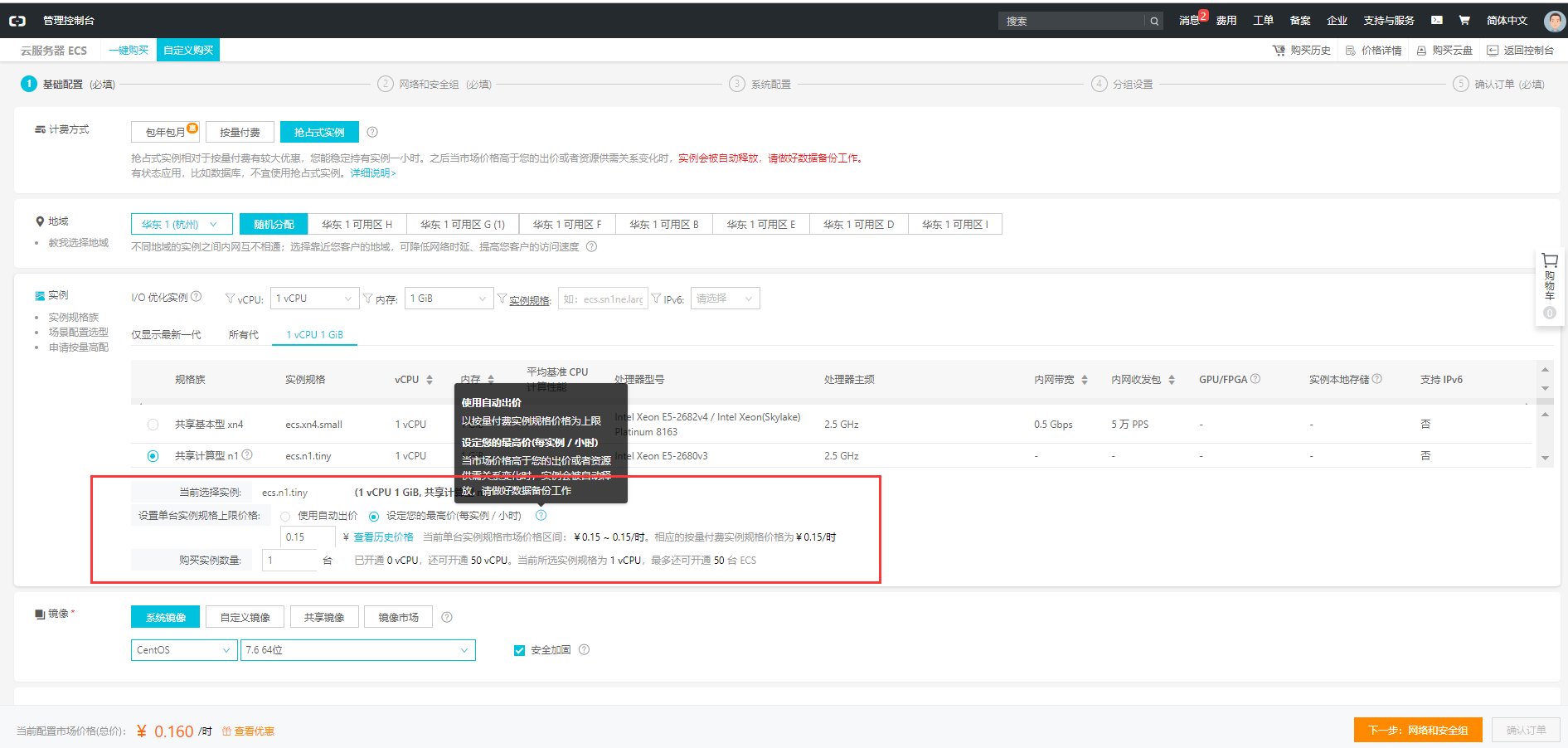
Task: Click the 购买实例数量 quantity field
Action: pos(289,561)
